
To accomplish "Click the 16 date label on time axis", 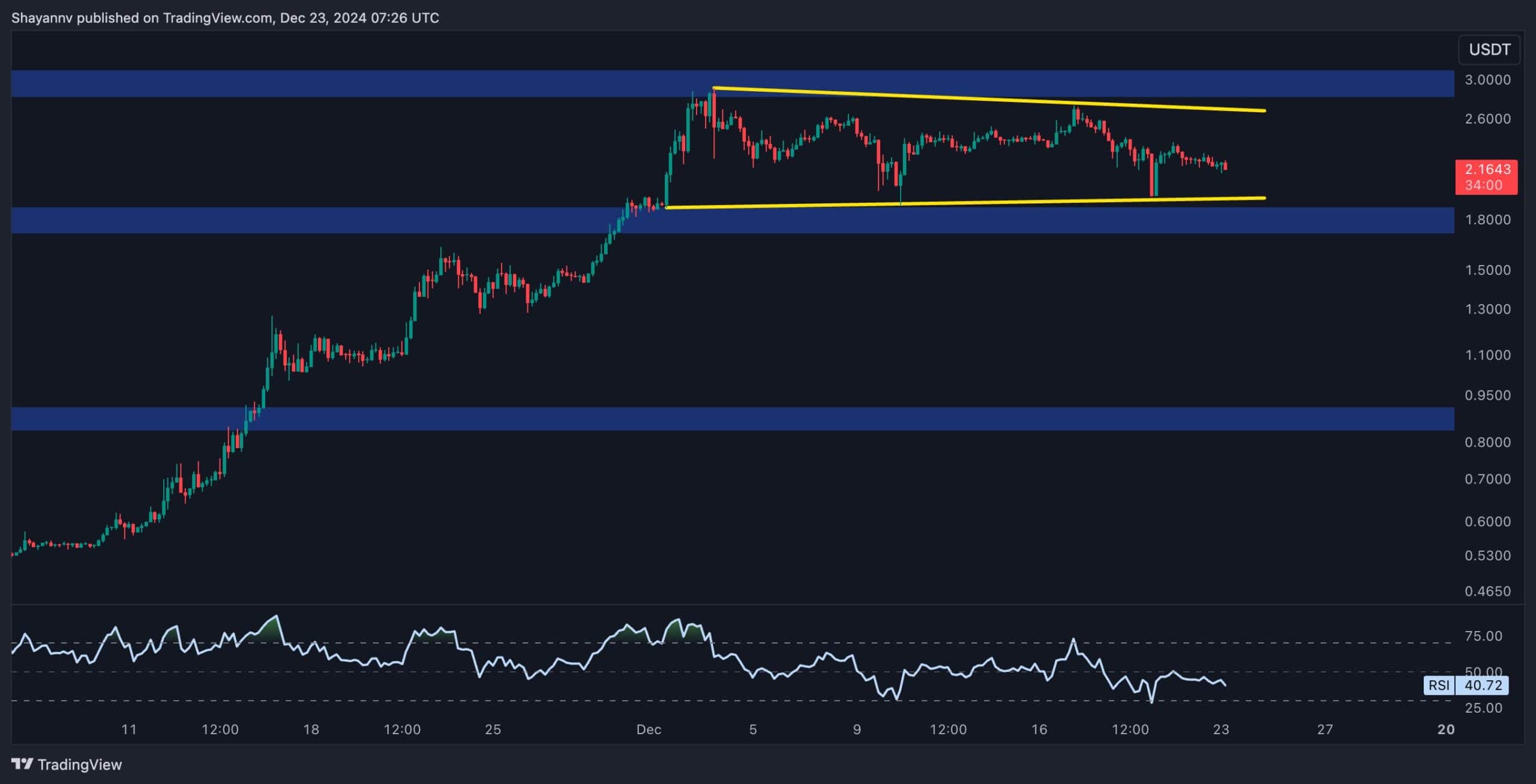I will (1039, 729).
